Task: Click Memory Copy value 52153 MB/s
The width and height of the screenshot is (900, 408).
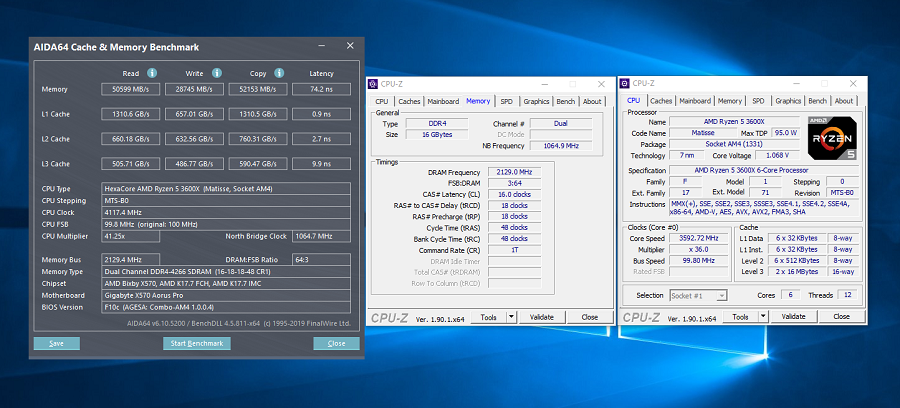Action: 258,90
